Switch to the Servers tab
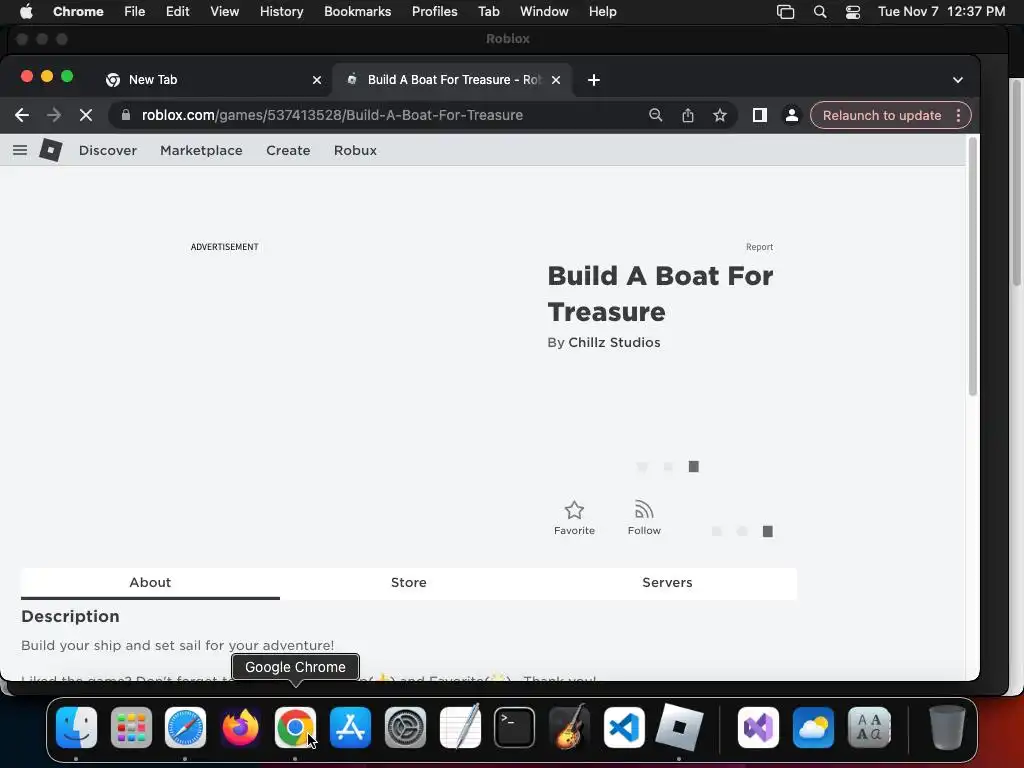This screenshot has width=1024, height=768. 667,583
